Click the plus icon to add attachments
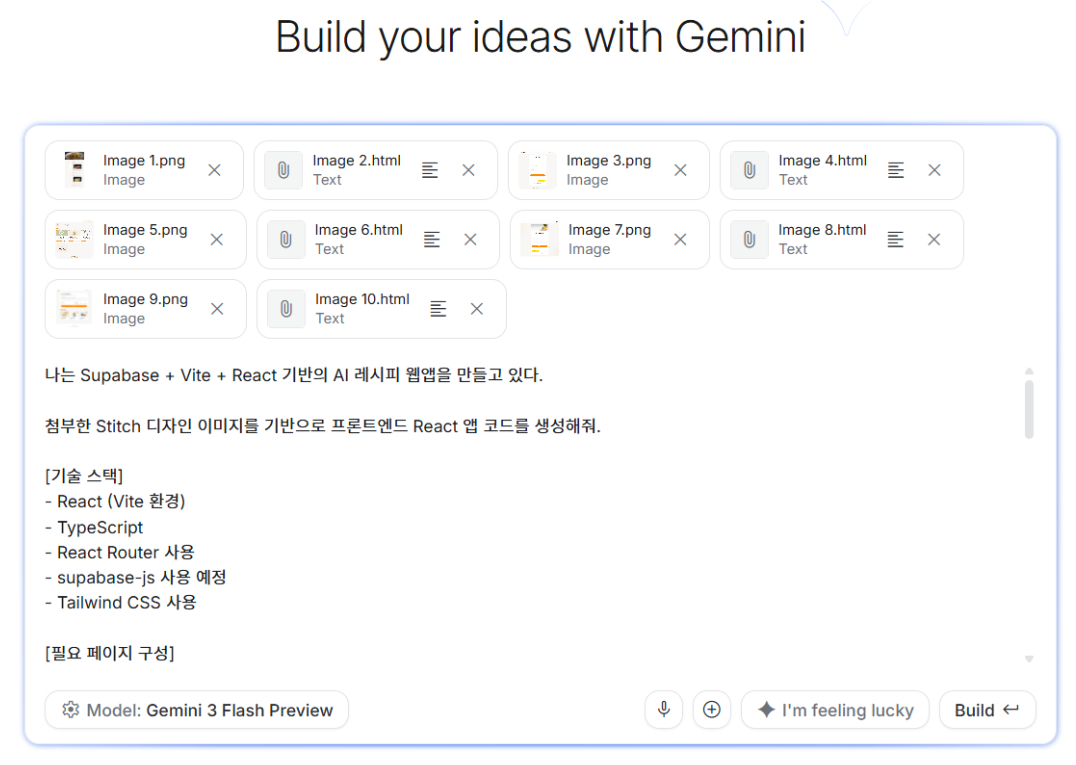The height and width of the screenshot is (765, 1076). [x=712, y=710]
